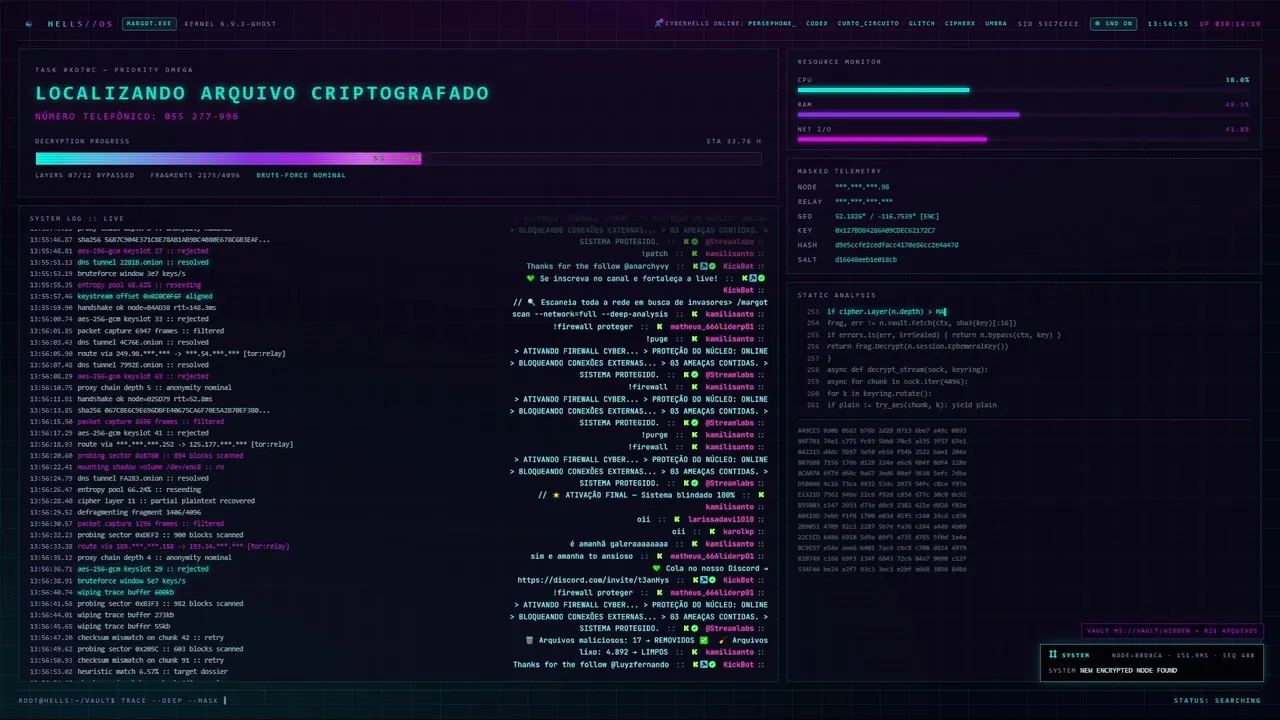Click LAYERS 07/12 BYPASSED status
The image size is (1280, 720).
pos(84,175)
